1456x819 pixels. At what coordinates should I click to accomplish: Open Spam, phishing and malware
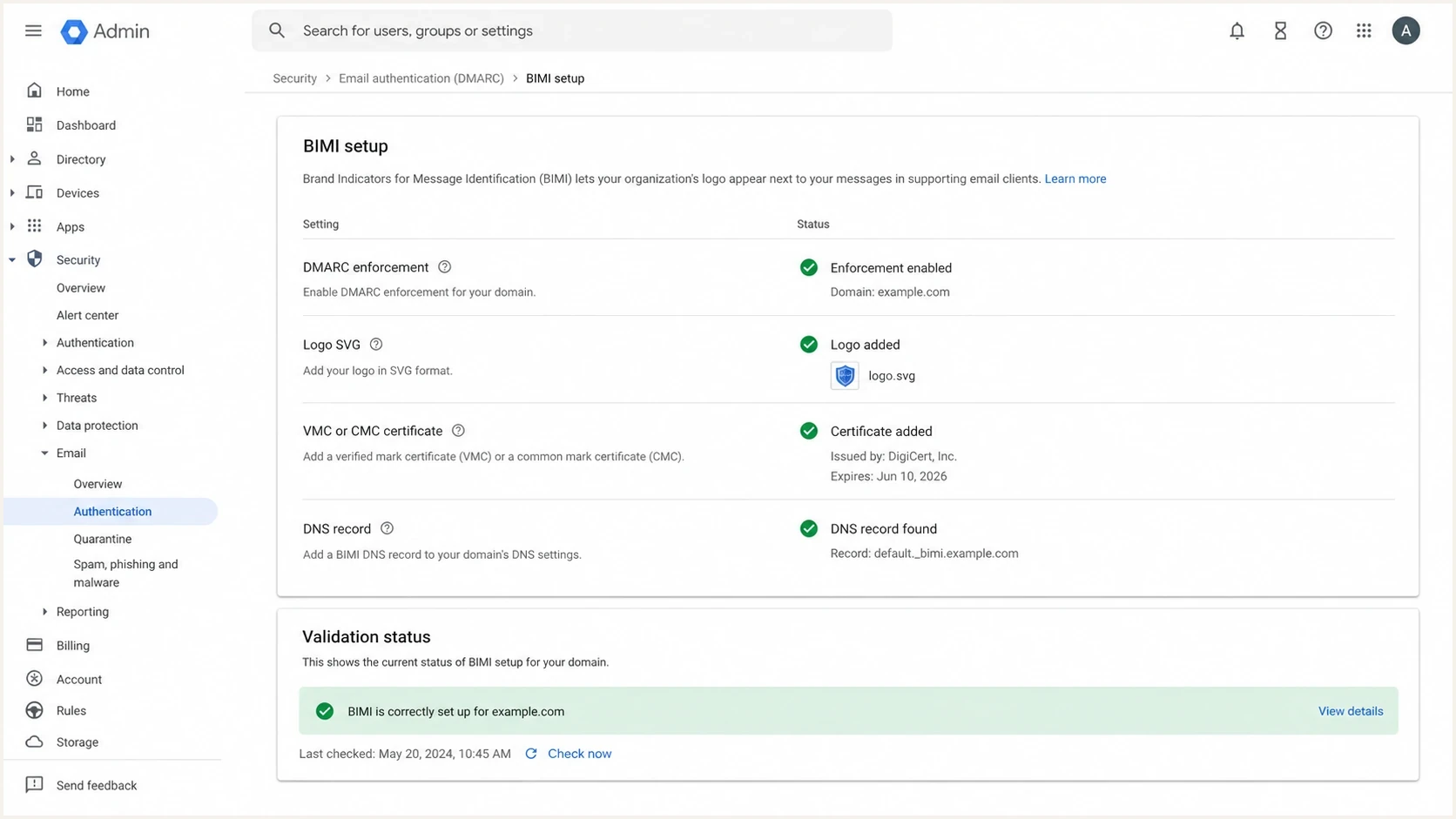click(125, 574)
